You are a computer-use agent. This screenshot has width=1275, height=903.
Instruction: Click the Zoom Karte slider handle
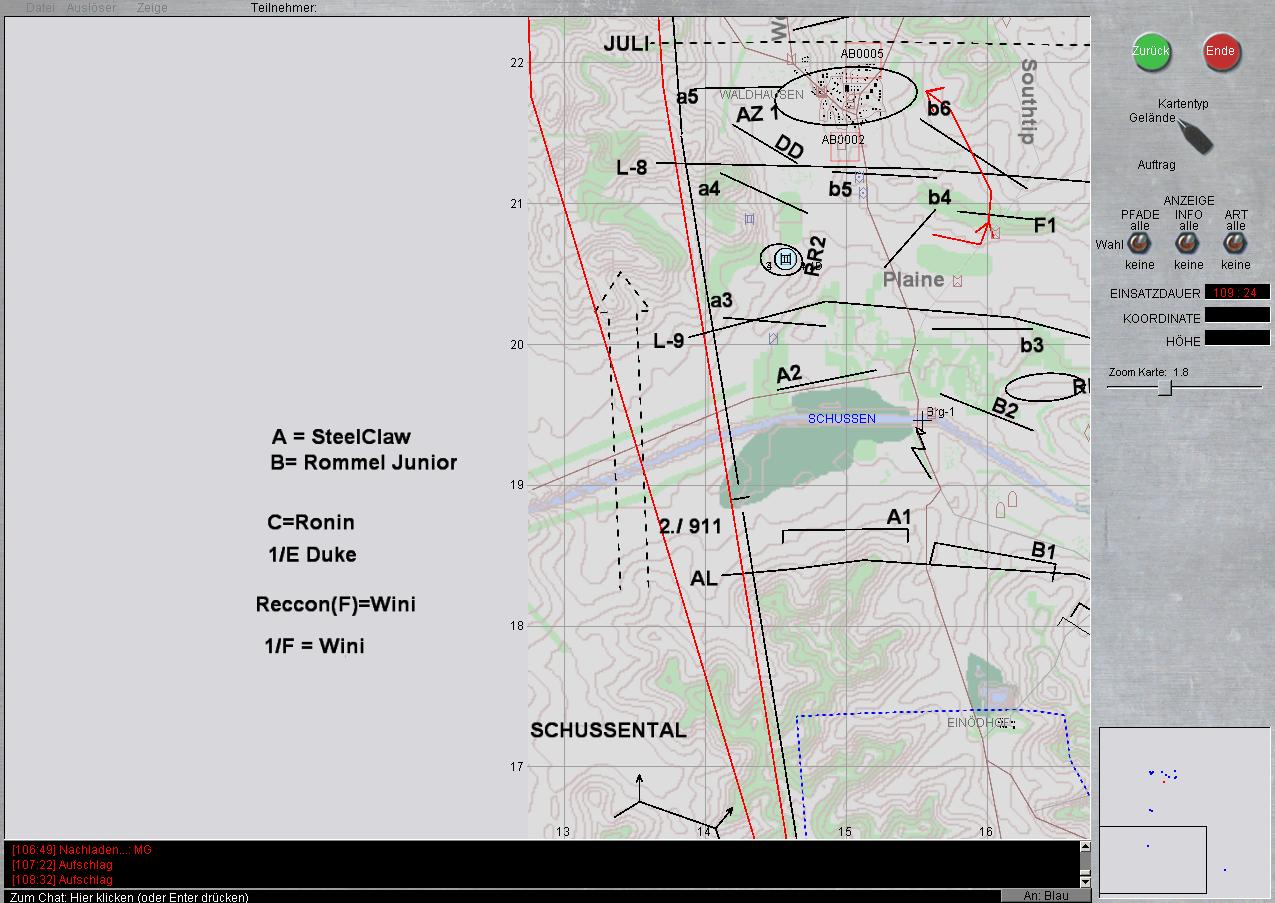click(1165, 388)
